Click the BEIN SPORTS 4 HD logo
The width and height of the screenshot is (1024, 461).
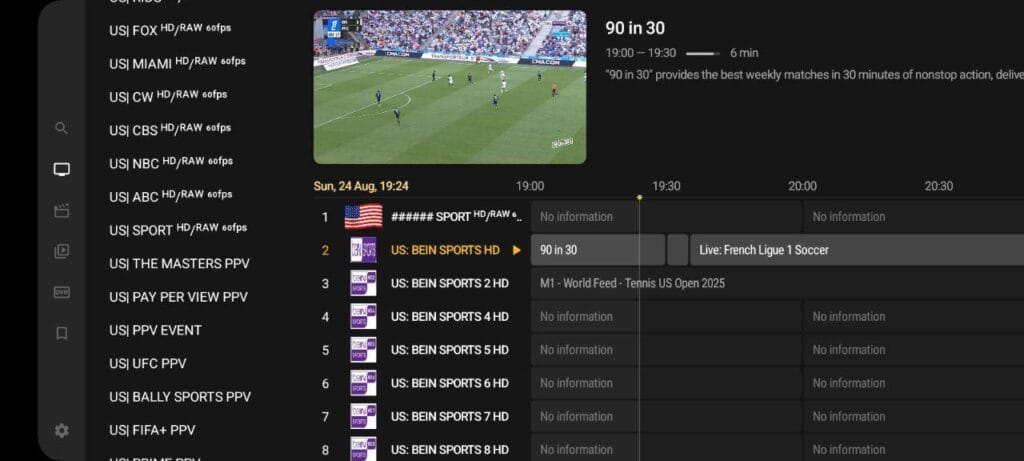point(363,317)
